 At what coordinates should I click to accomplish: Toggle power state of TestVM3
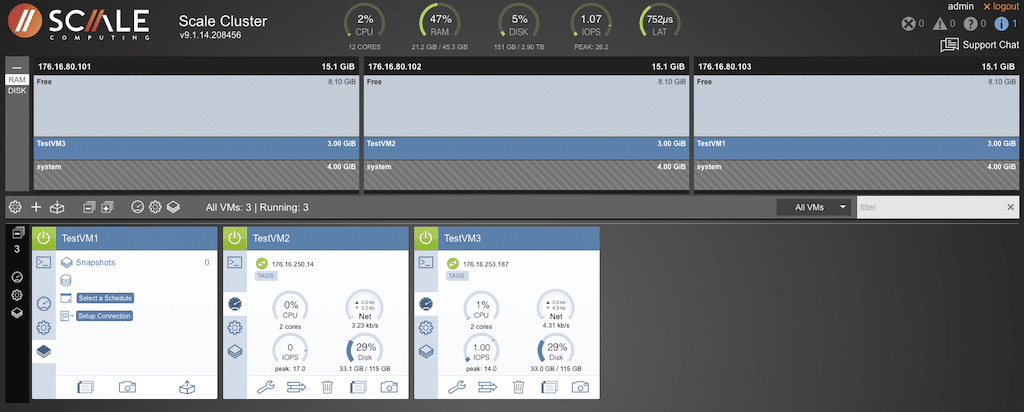426,238
